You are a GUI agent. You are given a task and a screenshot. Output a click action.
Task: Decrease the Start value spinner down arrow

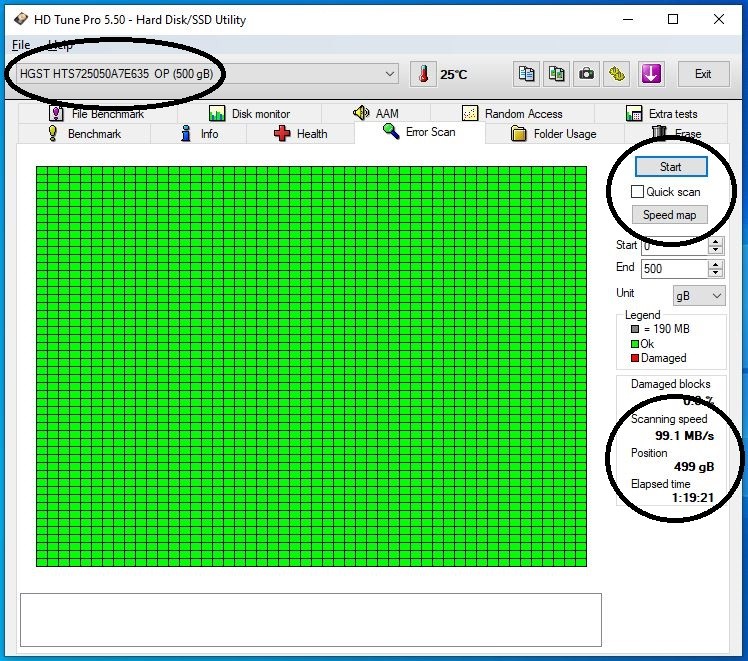pos(715,250)
